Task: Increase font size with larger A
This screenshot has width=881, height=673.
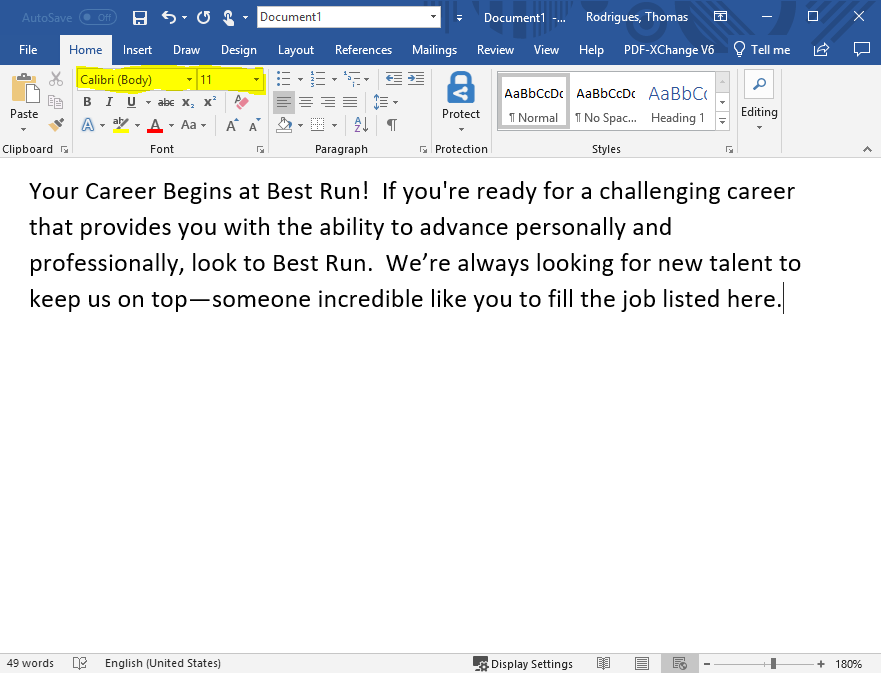Action: pyautogui.click(x=231, y=125)
